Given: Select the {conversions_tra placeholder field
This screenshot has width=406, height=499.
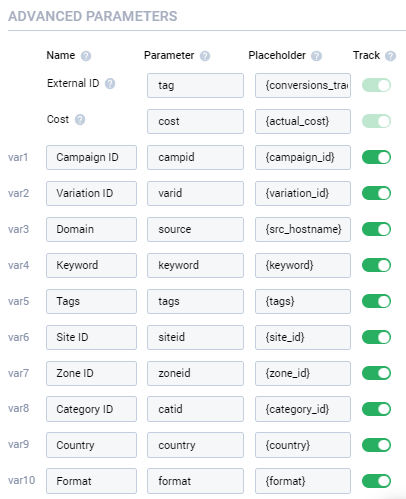Looking at the screenshot, I should [303, 86].
